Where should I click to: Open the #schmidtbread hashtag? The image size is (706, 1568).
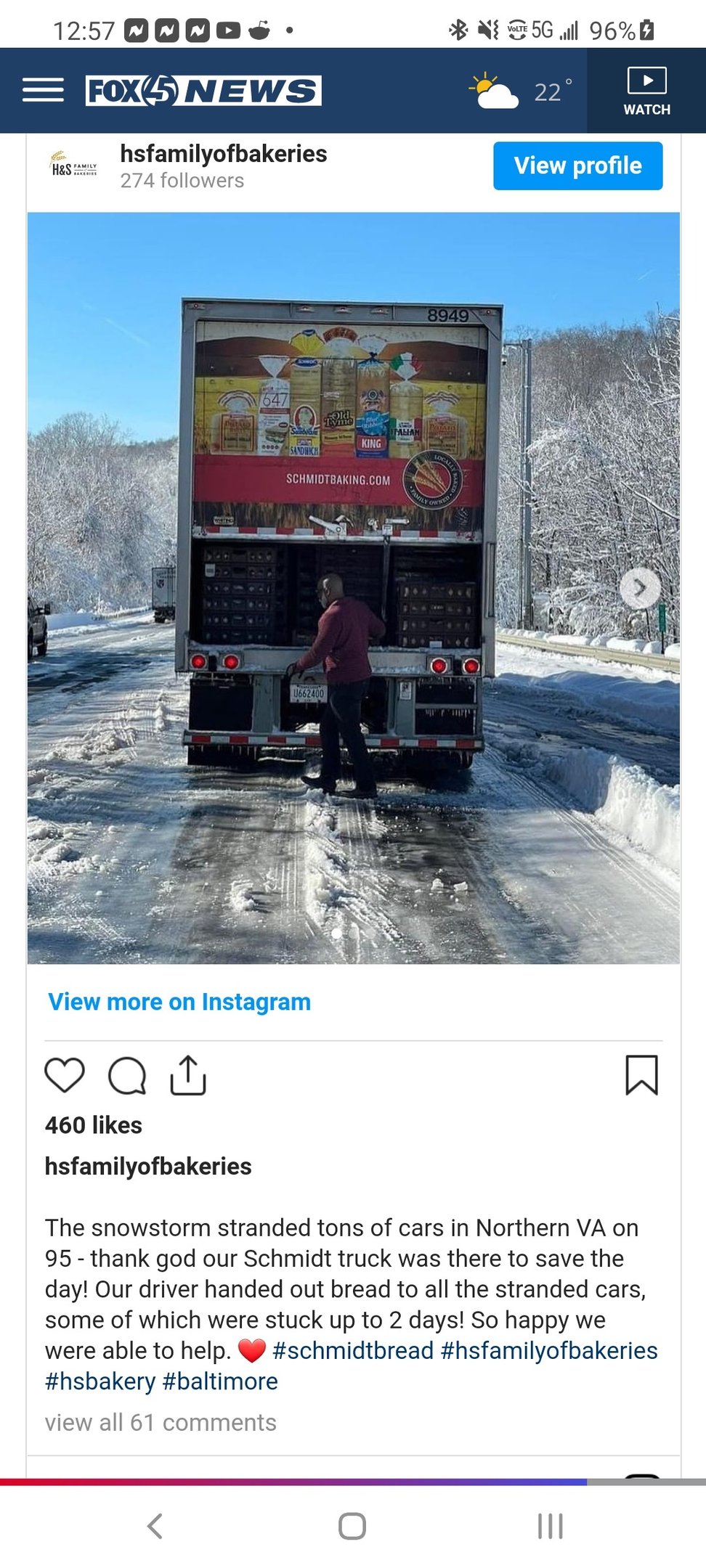353,1350
